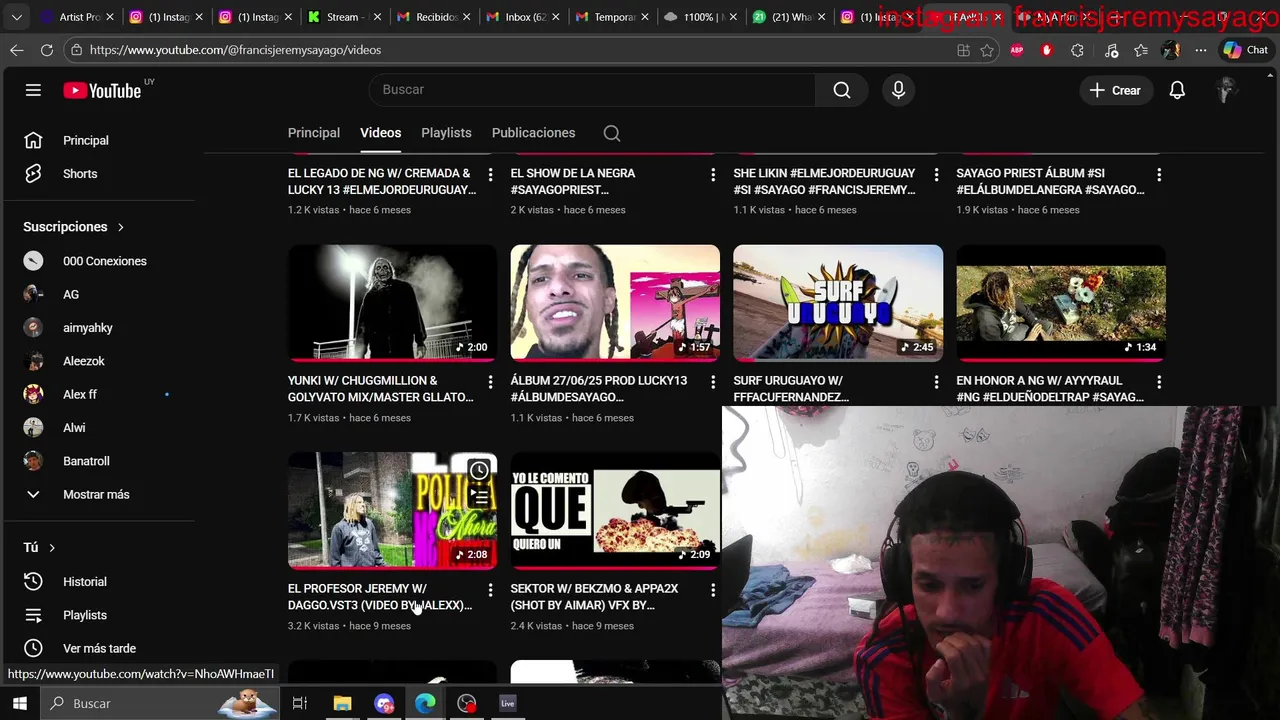
Task: Open the AdBlock Plus extension icon
Action: click(1017, 50)
